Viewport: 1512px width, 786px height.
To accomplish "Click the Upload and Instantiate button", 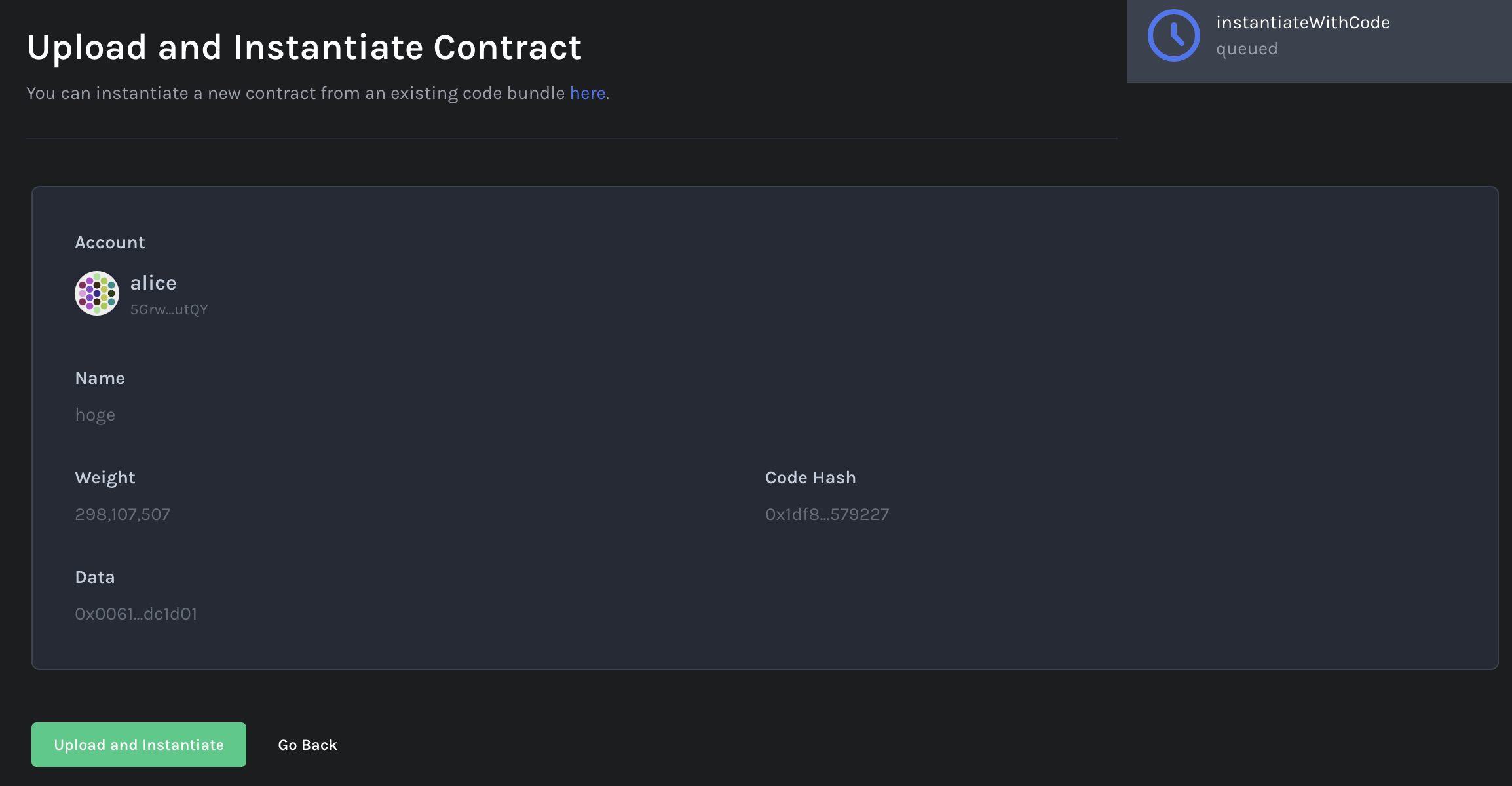I will point(139,745).
